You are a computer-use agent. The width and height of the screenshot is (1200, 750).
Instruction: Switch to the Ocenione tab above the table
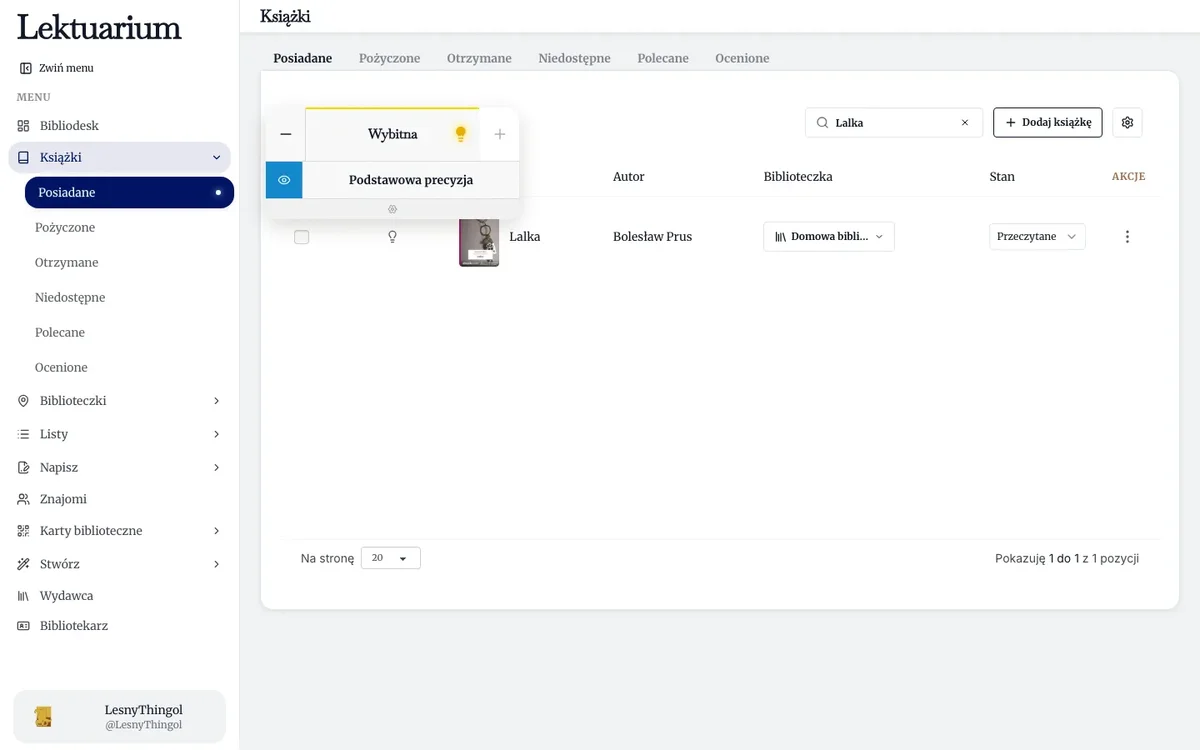pyautogui.click(x=742, y=58)
